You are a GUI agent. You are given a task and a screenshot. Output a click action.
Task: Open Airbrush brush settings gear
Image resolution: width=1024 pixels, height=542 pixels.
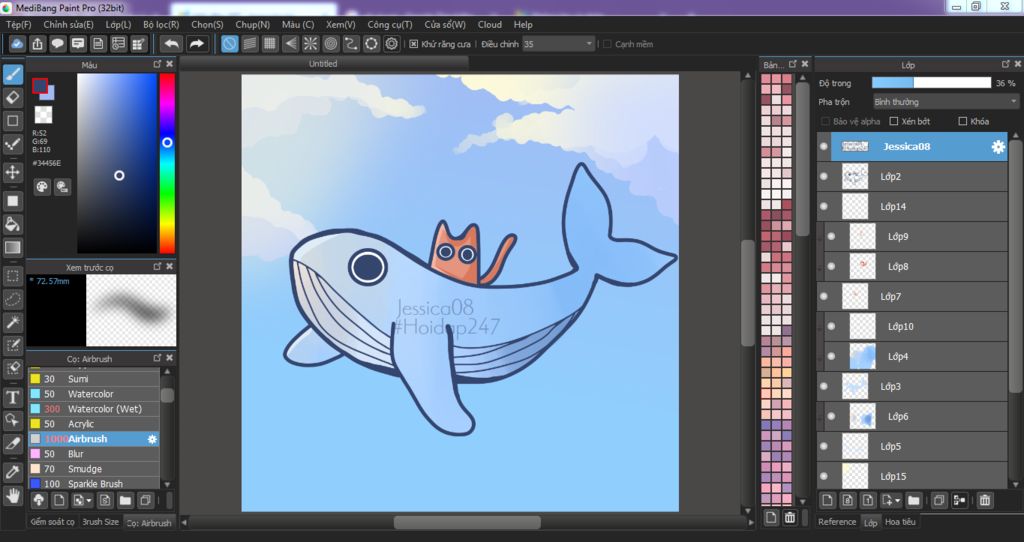pos(152,439)
